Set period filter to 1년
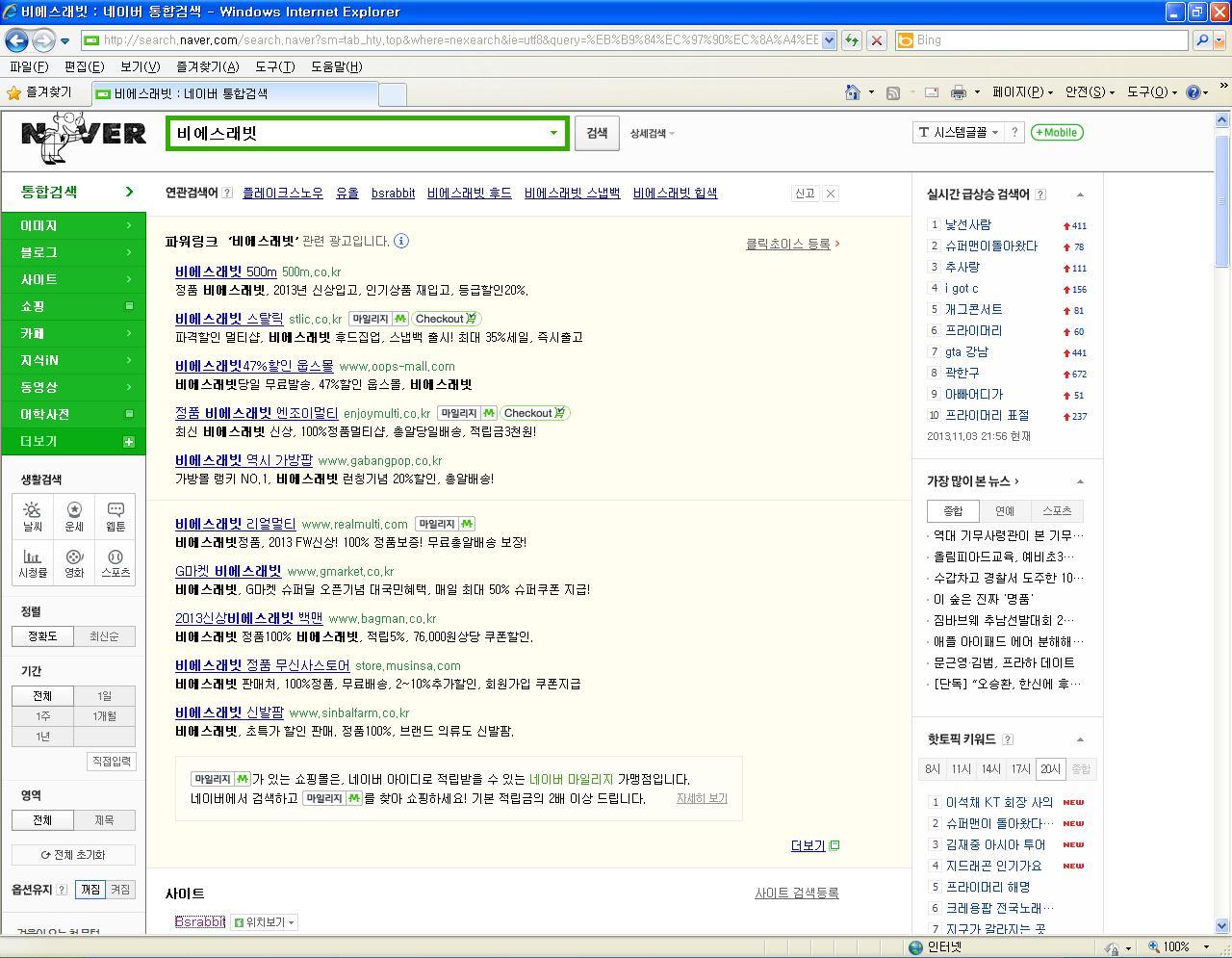 tap(42, 737)
